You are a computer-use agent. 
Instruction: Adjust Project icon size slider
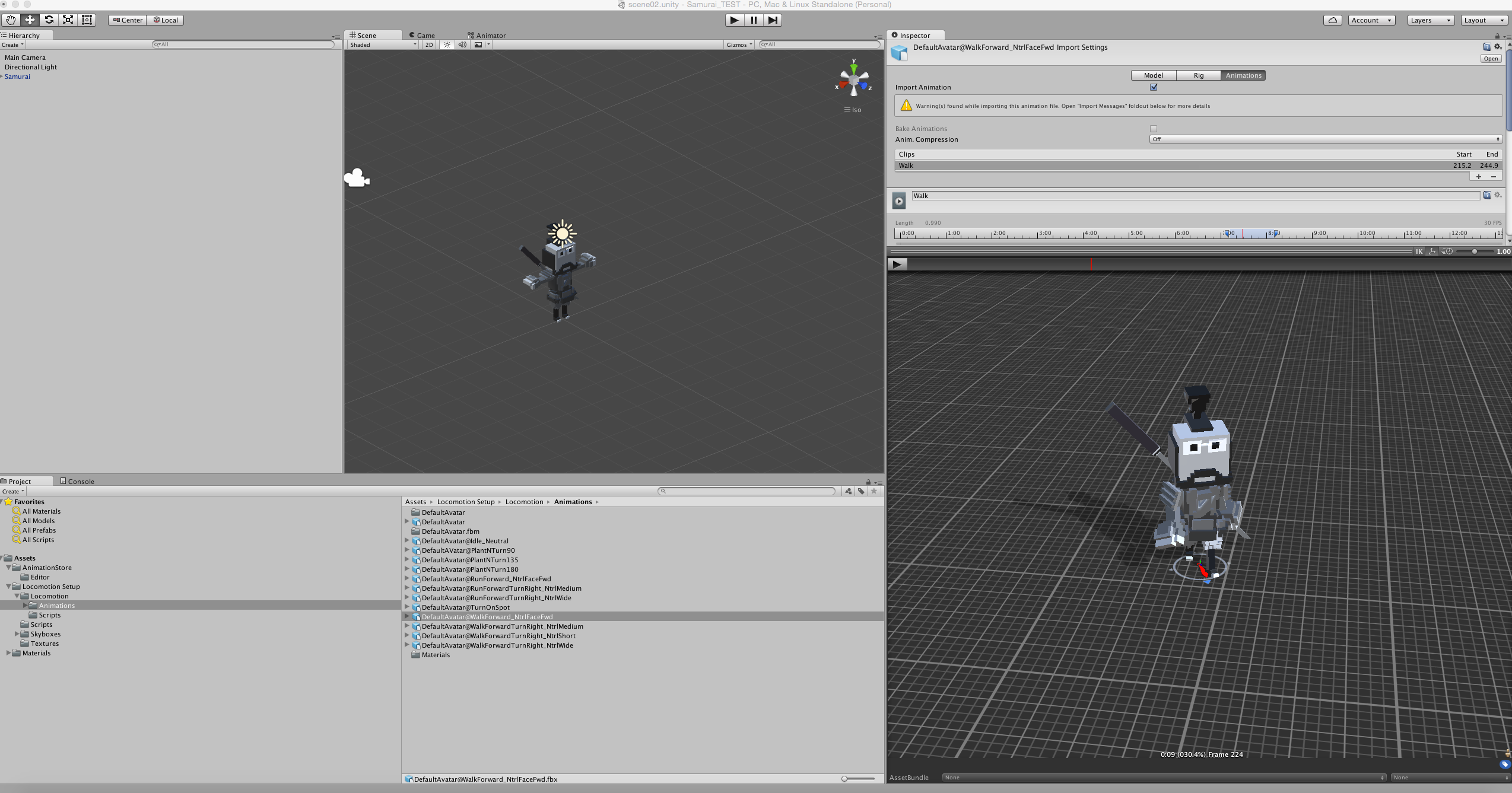(859, 779)
